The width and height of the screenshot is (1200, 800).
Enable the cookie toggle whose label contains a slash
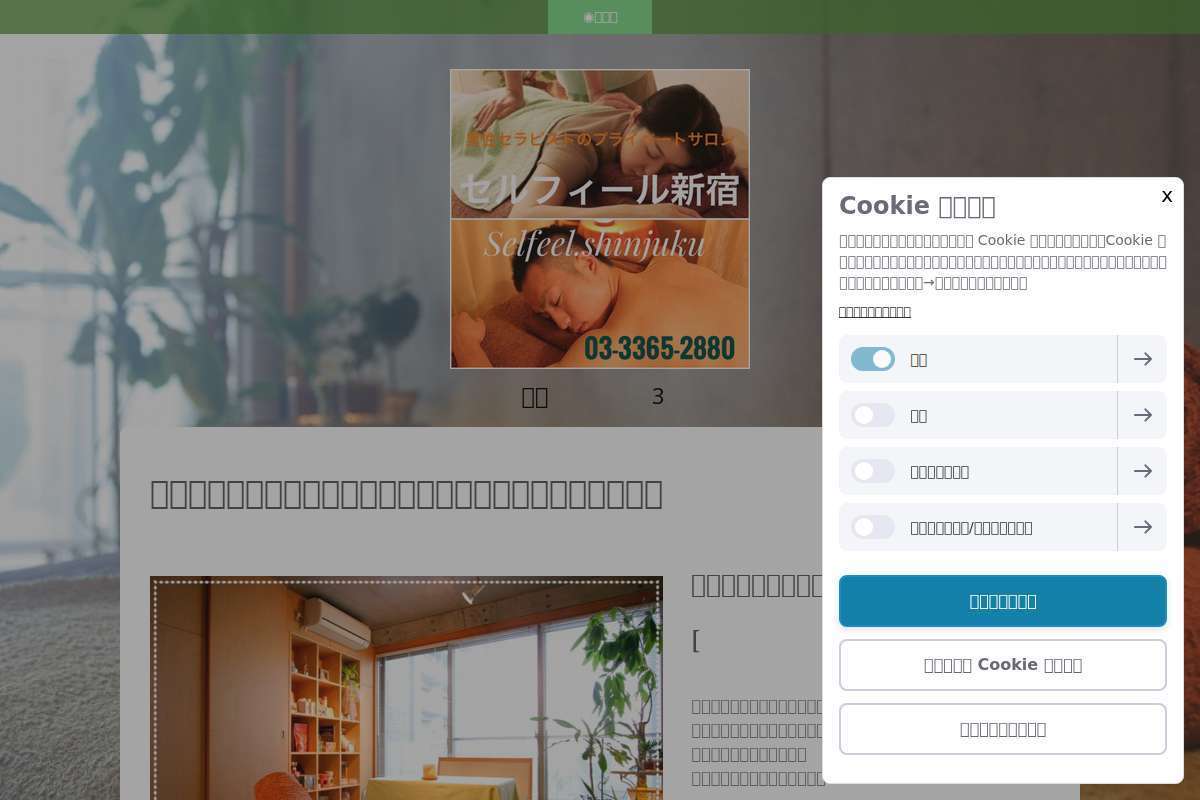coord(873,527)
